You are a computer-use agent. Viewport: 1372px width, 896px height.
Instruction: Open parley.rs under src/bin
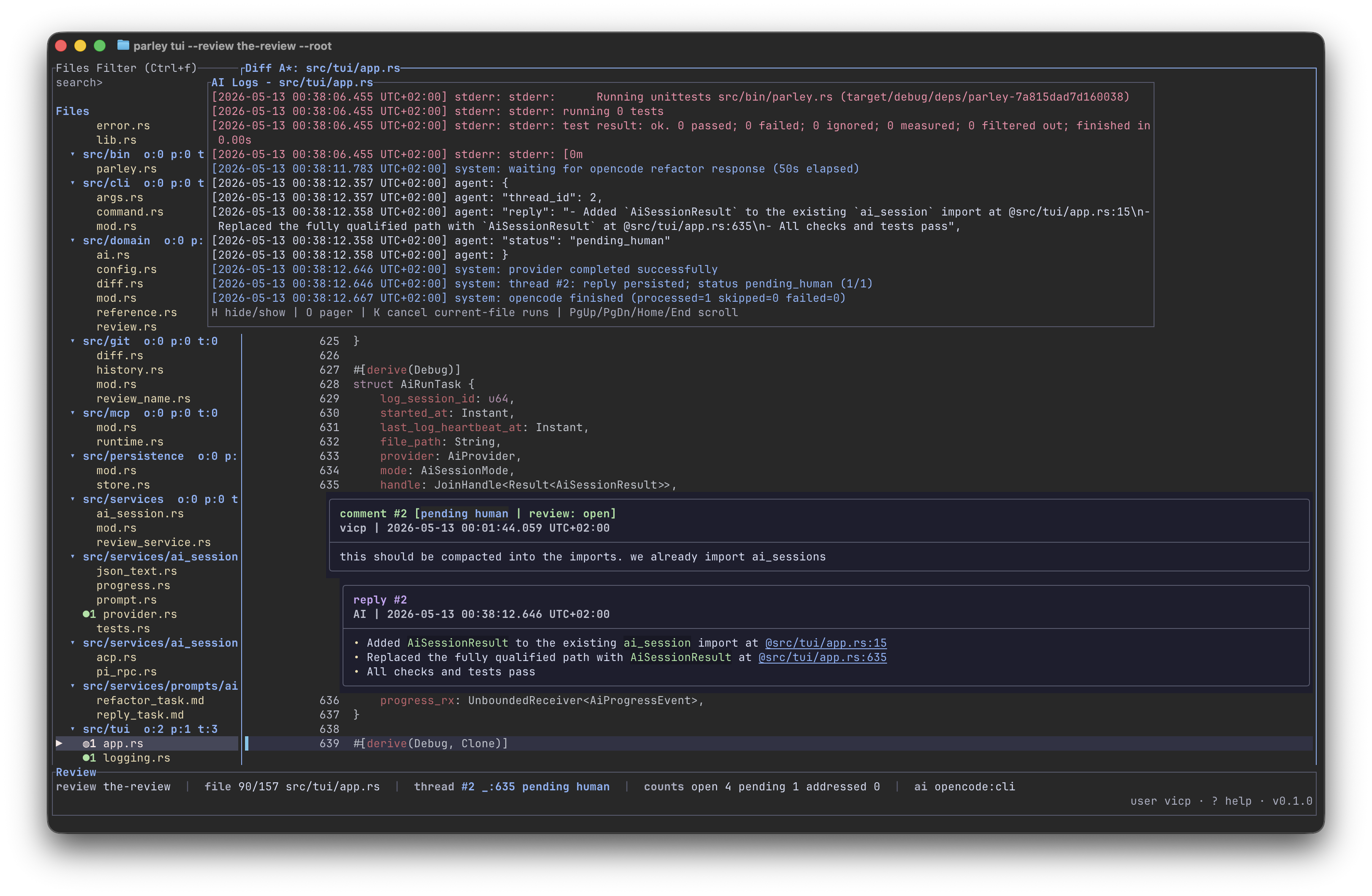pyautogui.click(x=126, y=169)
